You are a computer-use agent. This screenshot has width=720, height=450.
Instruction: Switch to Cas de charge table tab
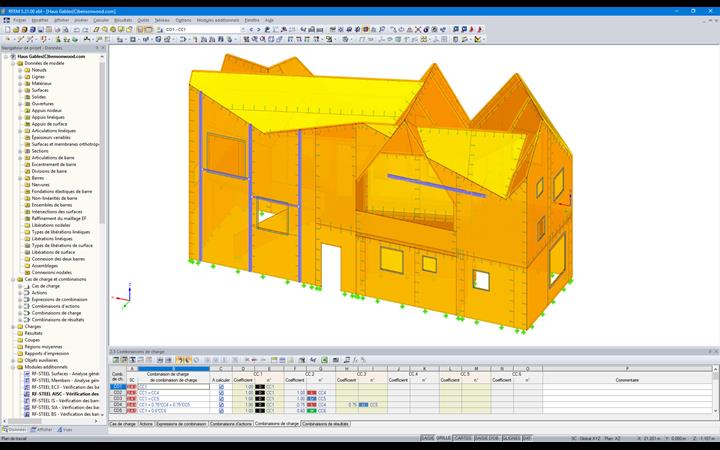point(123,424)
